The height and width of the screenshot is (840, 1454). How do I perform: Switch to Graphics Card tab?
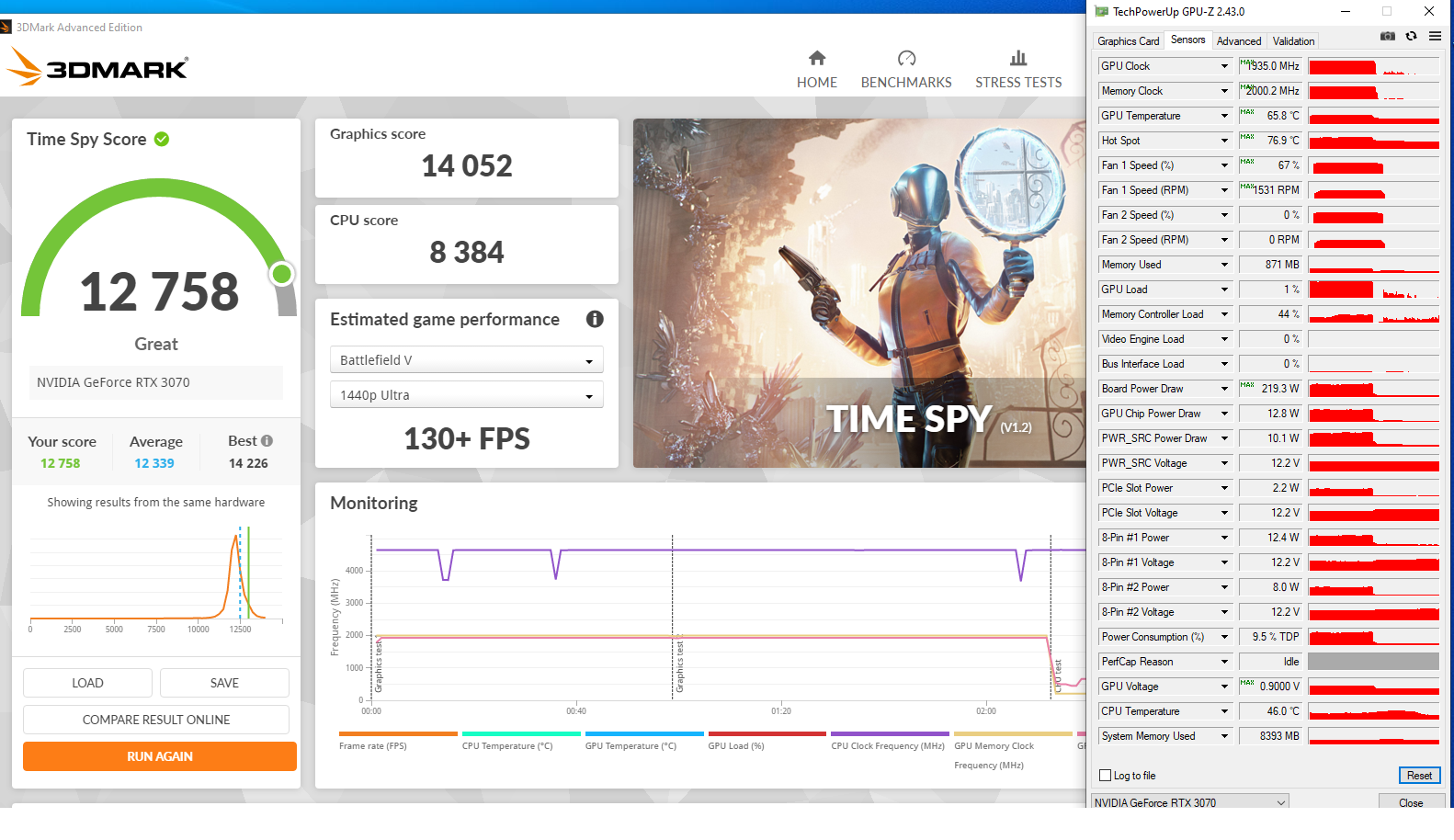pyautogui.click(x=1128, y=41)
